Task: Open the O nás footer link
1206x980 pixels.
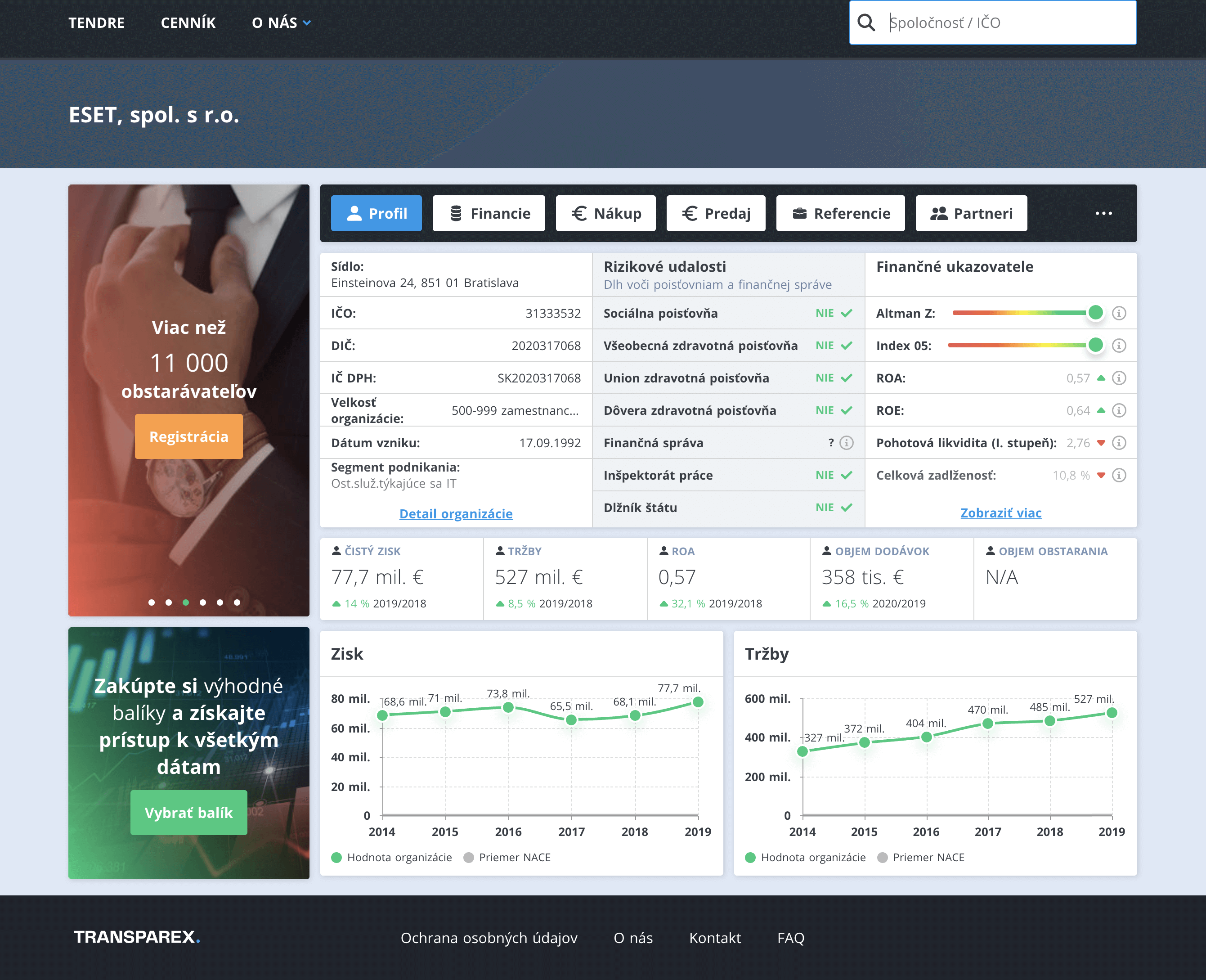Action: pyautogui.click(x=632, y=938)
